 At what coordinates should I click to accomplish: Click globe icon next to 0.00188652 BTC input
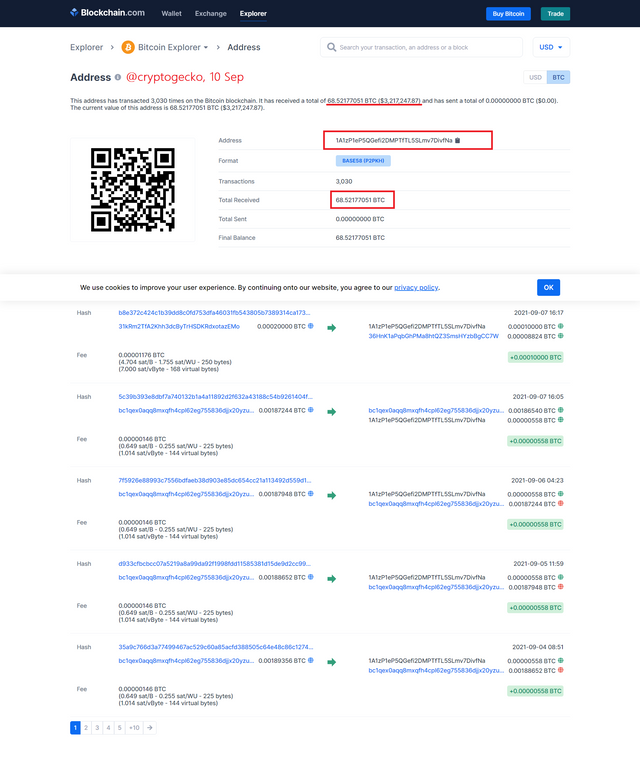311,577
